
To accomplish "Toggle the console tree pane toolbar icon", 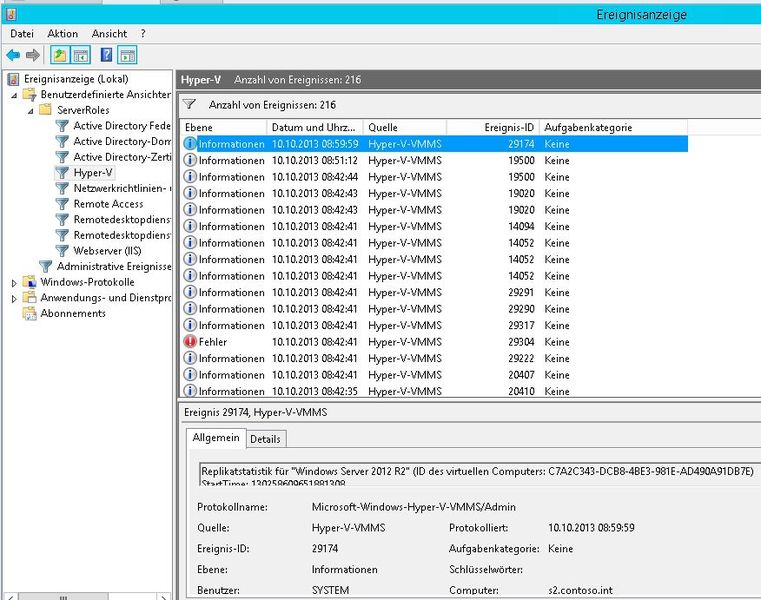I will (81, 55).
